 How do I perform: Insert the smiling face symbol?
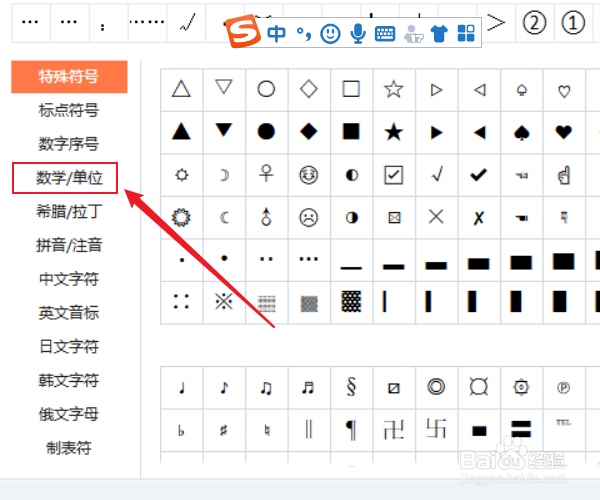pos(309,175)
